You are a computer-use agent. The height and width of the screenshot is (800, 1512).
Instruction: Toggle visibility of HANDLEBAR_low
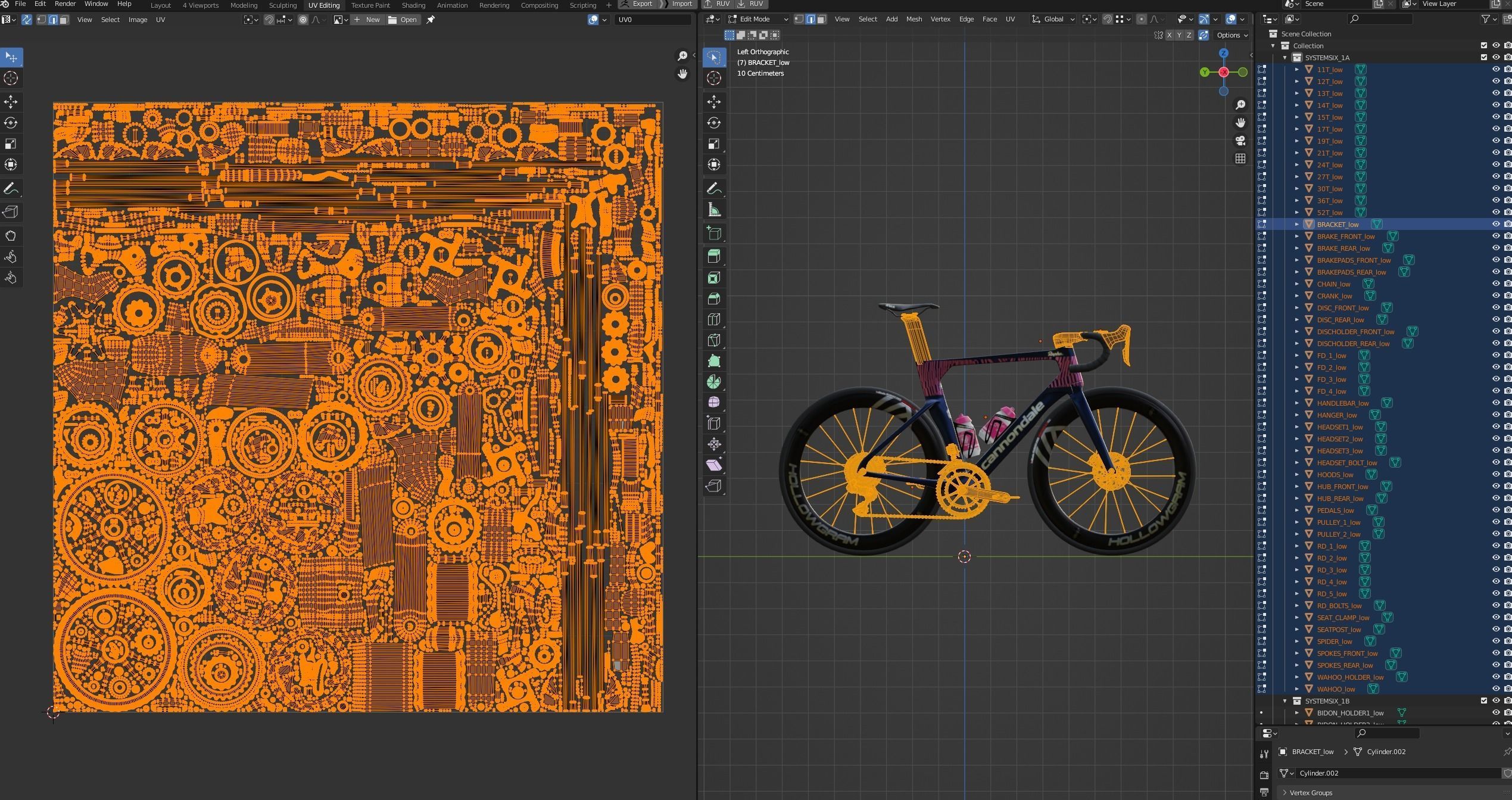pos(1495,403)
